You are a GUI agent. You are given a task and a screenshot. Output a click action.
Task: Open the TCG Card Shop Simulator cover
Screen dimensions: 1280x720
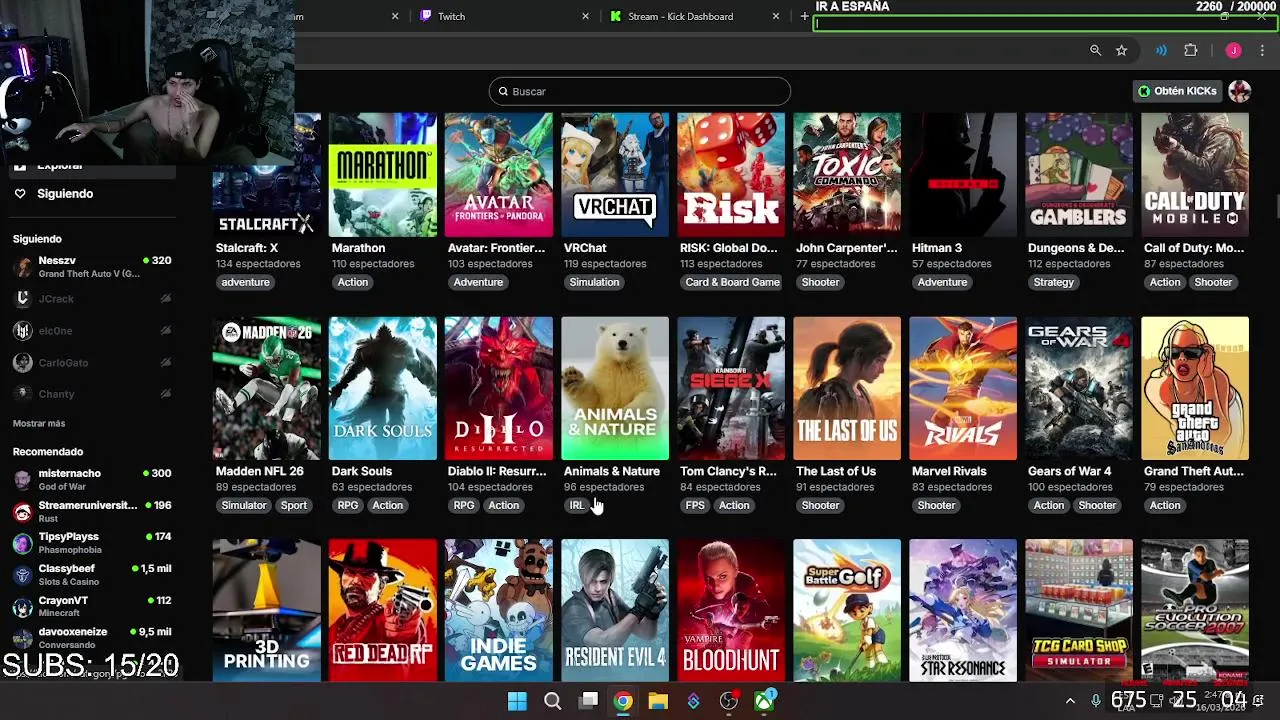[x=1079, y=610]
